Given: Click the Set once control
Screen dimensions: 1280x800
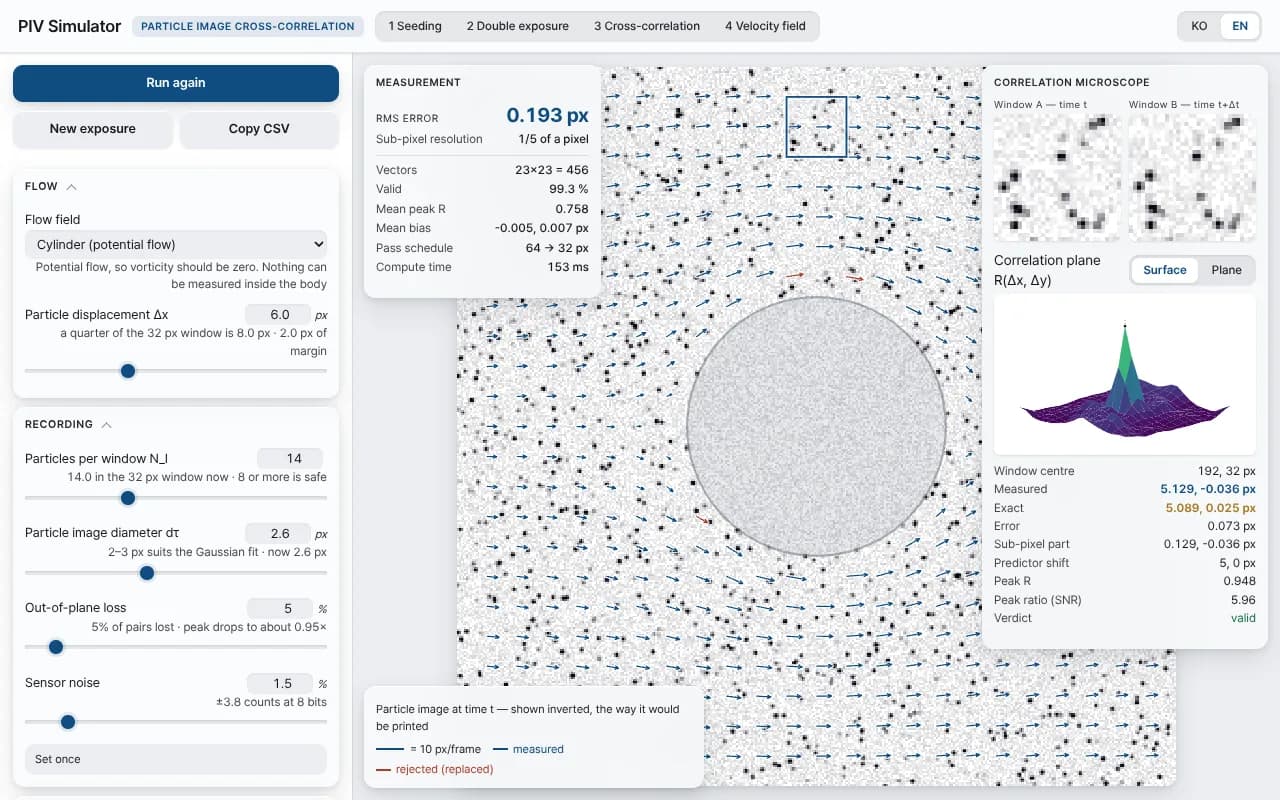Looking at the screenshot, I should (x=176, y=759).
